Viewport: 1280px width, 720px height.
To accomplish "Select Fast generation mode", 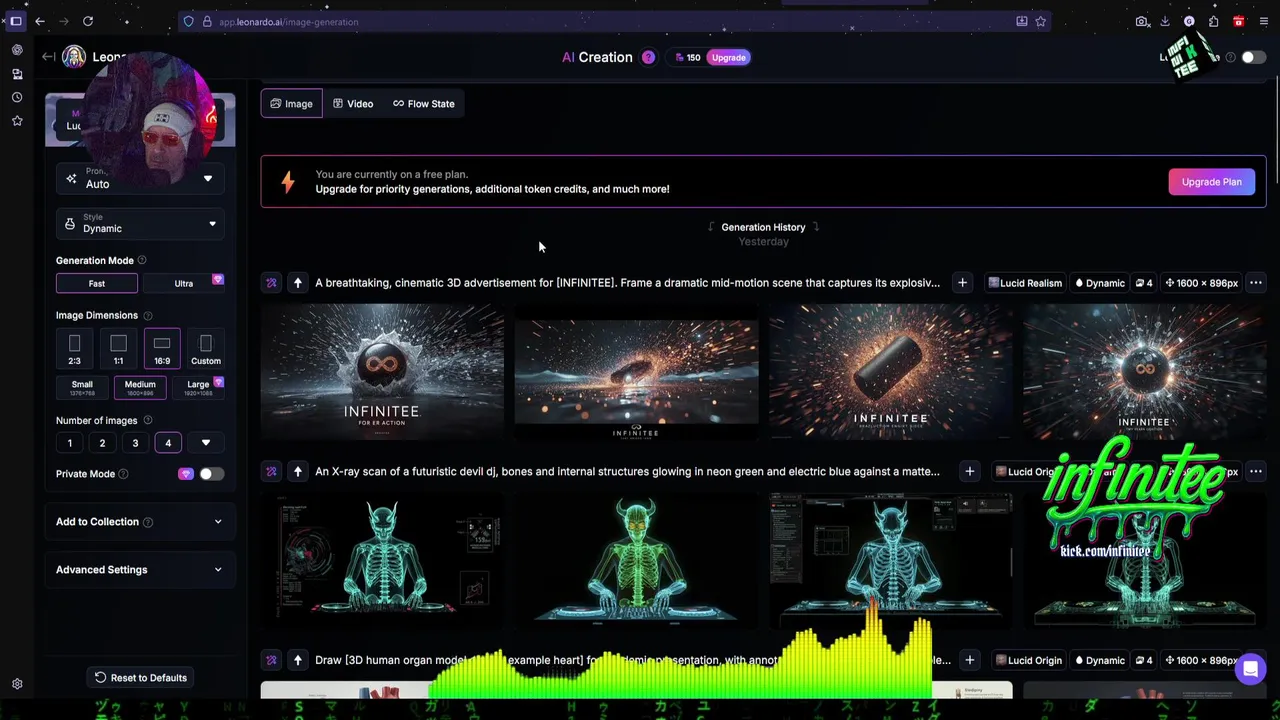I will click(97, 284).
